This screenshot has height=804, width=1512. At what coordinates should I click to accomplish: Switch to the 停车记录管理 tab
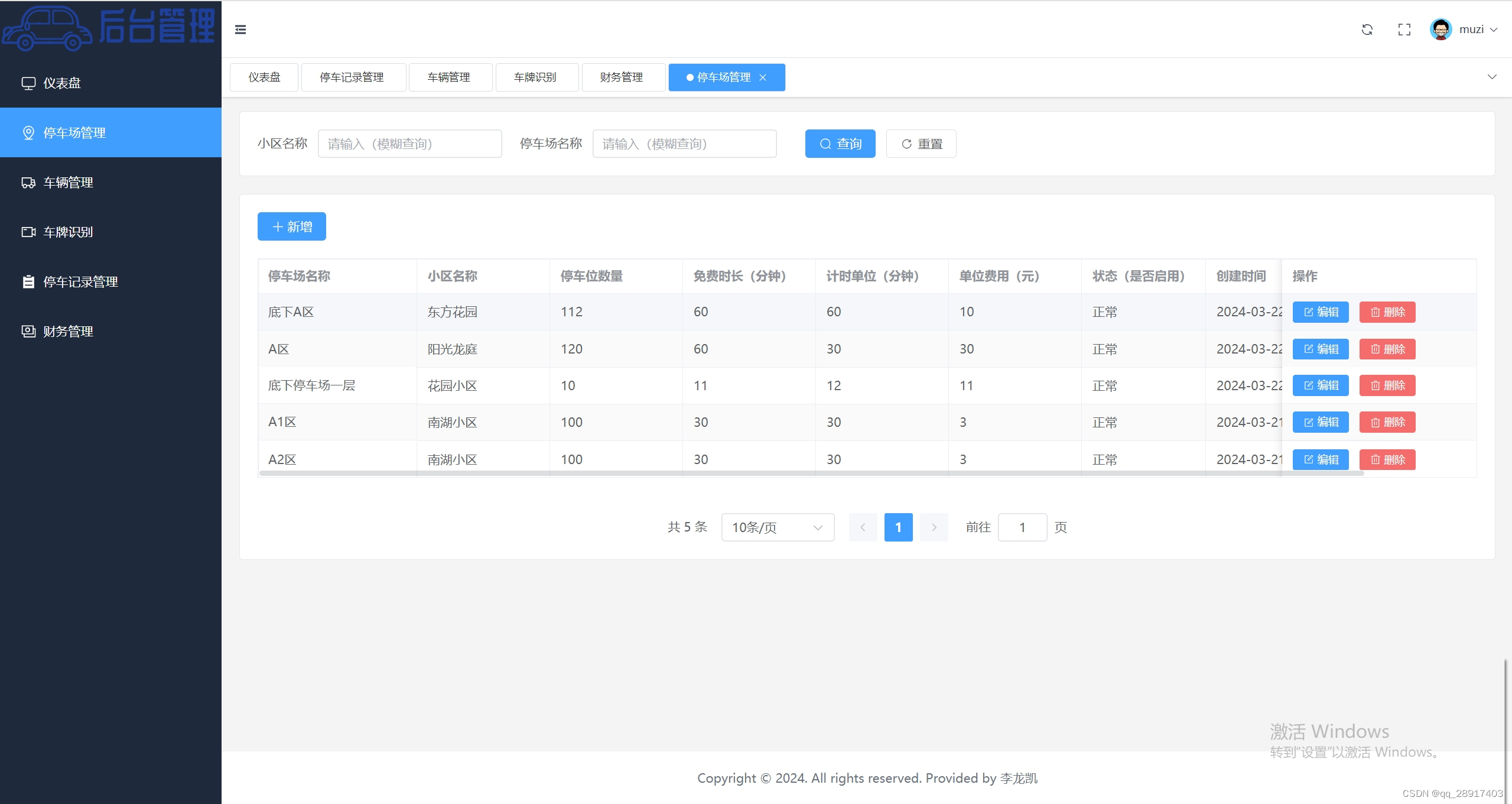[x=352, y=77]
